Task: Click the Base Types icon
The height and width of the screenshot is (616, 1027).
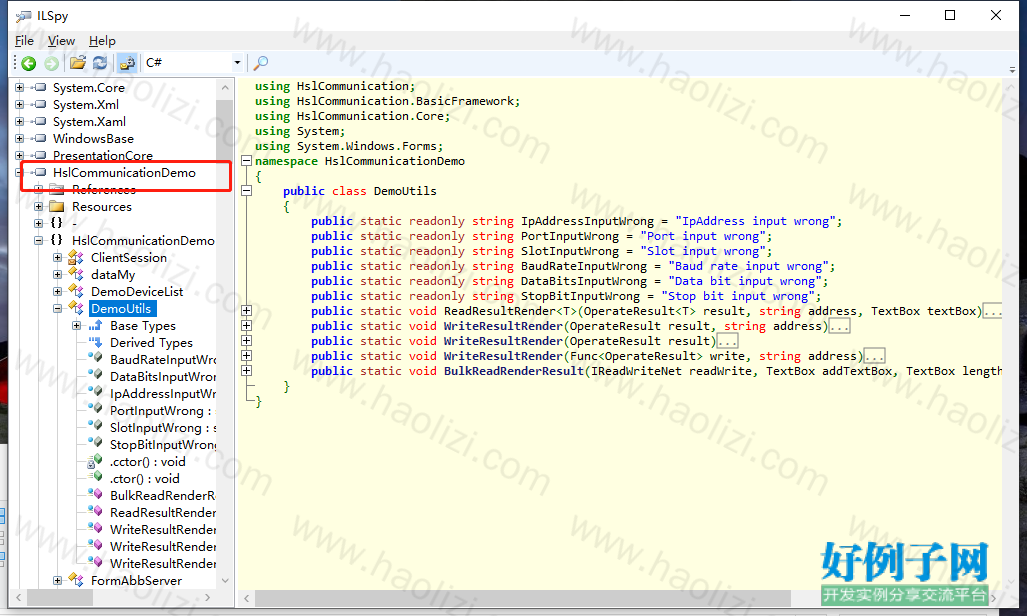Action: (x=96, y=326)
